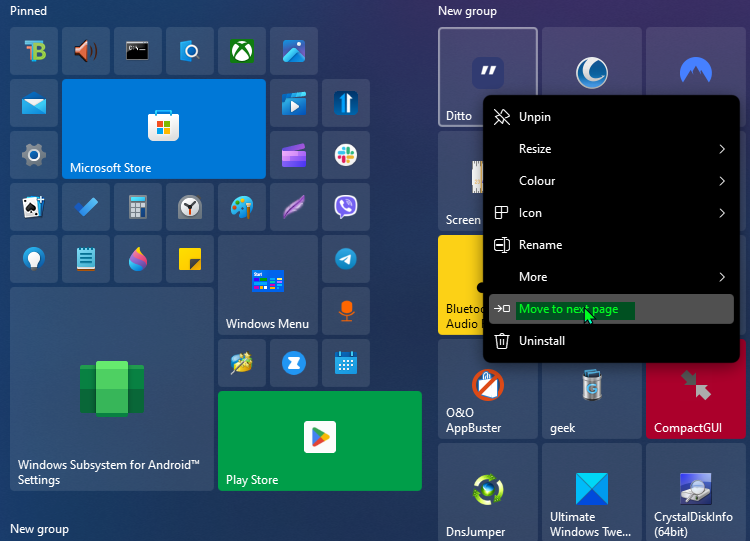Launch the red CompactGUI tile
The width and height of the screenshot is (750, 541).
coord(695,399)
